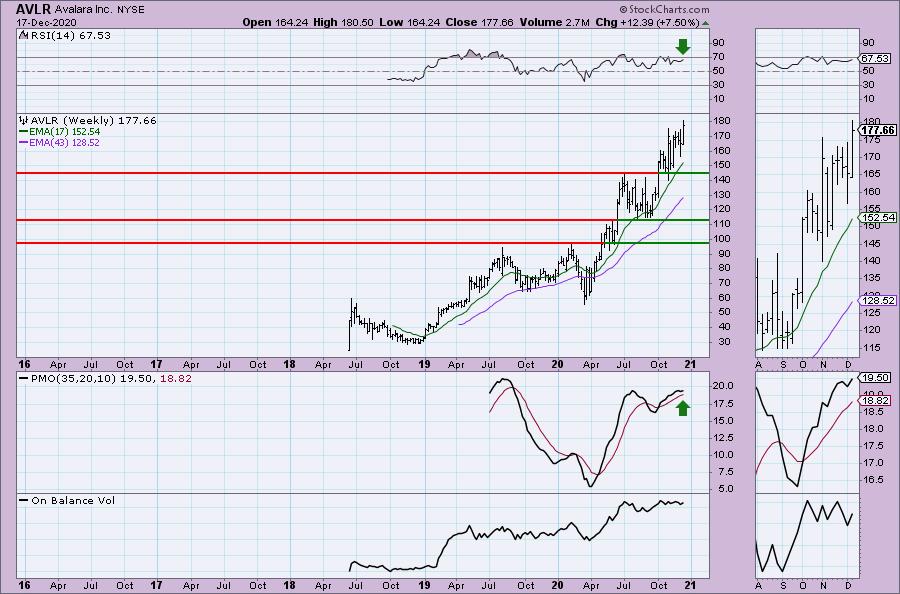Click the bar-chart icon before AVLR (Weekly)
Viewport: 900px width, 594px height.
24,121
